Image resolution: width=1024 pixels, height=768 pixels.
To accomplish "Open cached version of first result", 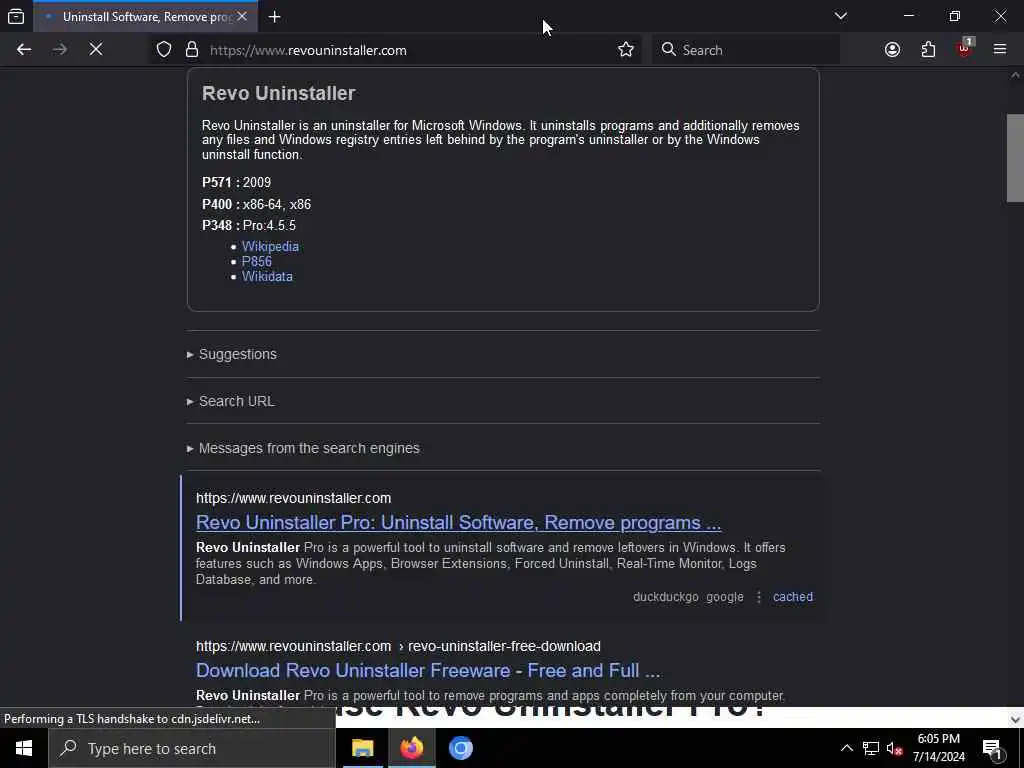I will [793, 597].
